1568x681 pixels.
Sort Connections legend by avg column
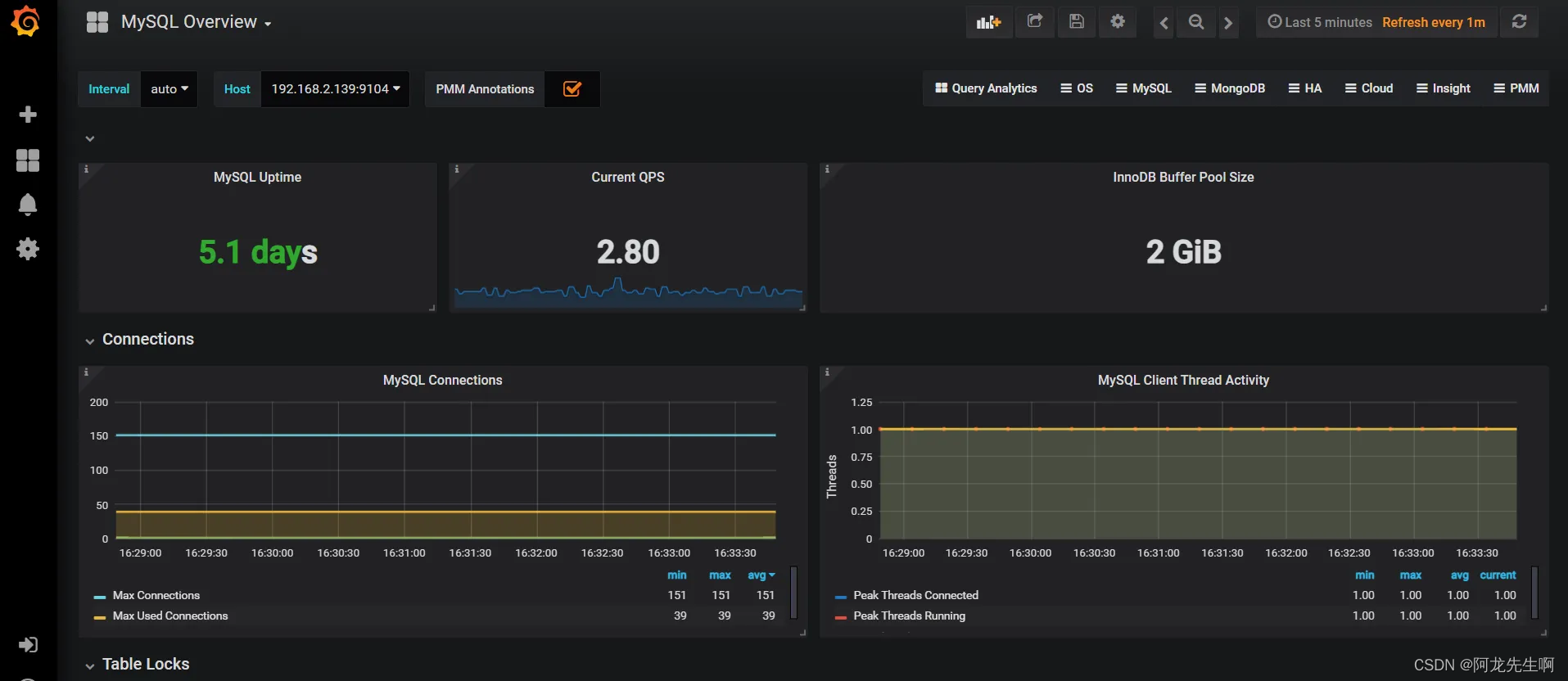point(761,575)
